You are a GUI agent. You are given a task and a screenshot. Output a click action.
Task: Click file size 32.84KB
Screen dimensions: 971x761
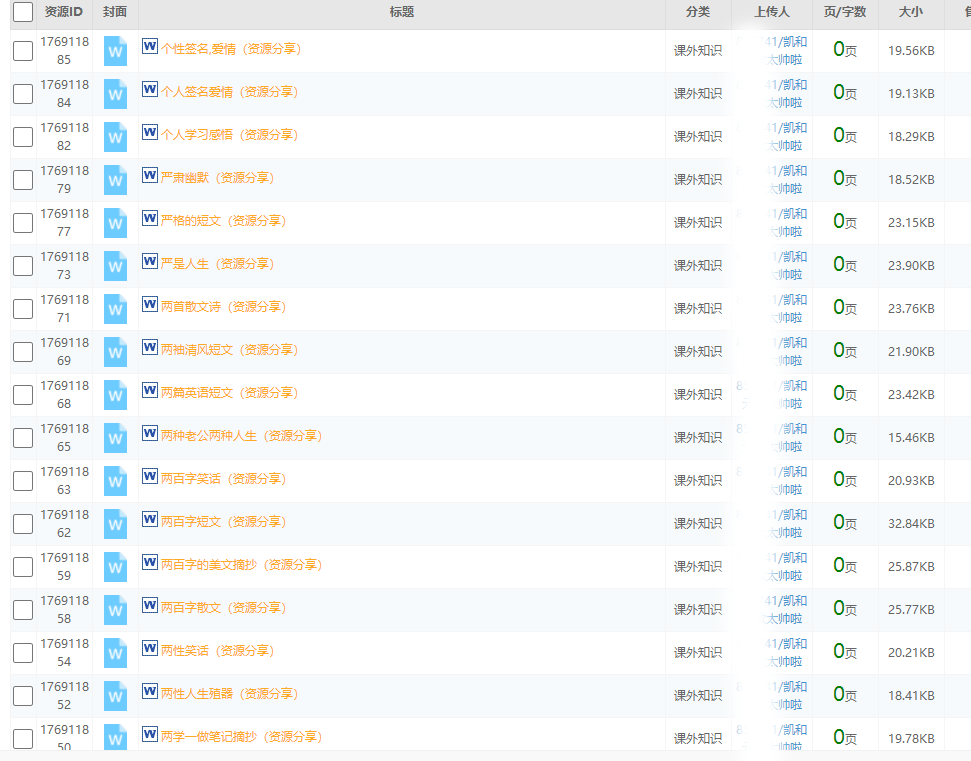911,524
